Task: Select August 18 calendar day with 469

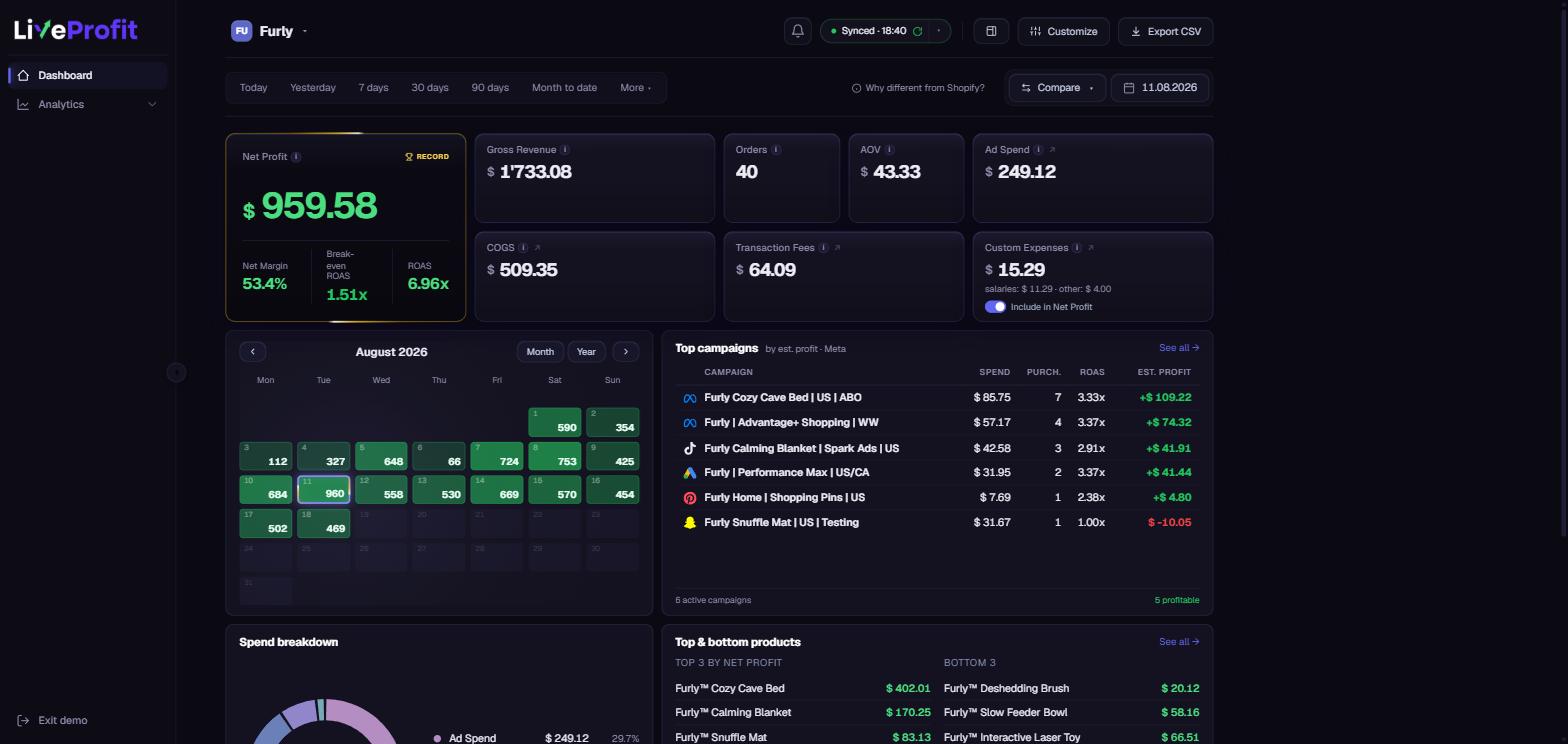Action: [x=324, y=524]
